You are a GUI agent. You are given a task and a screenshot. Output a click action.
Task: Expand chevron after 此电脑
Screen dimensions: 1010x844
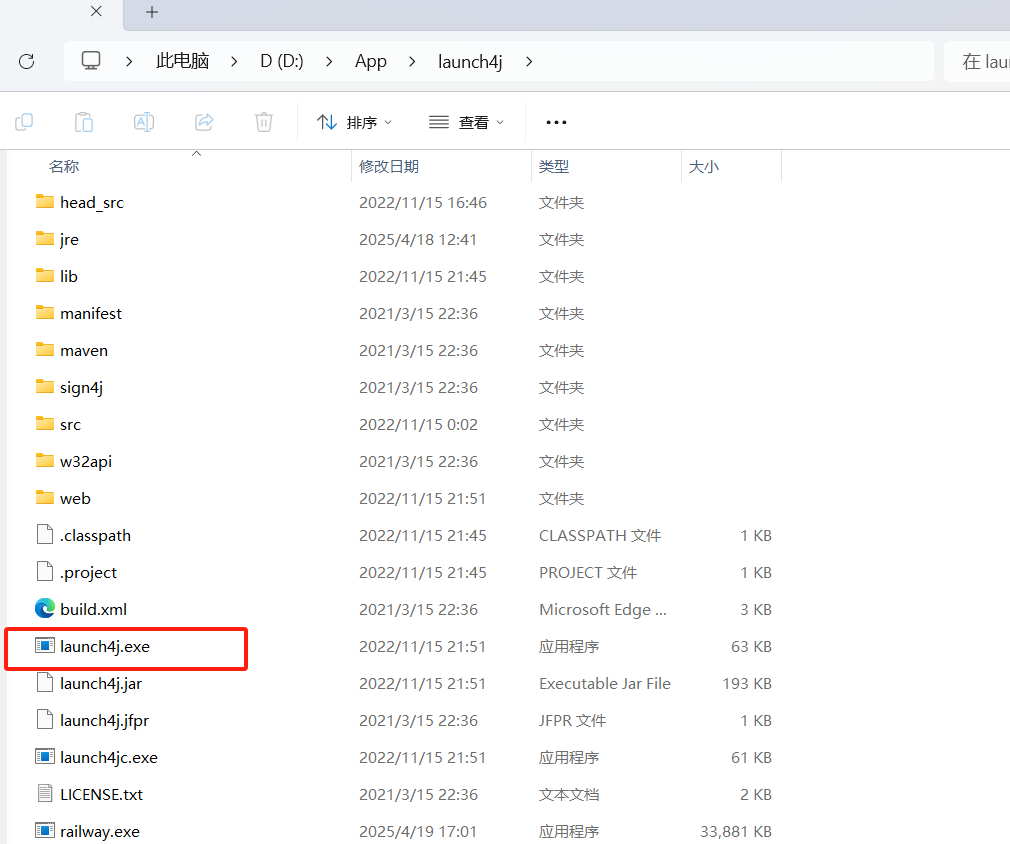(234, 62)
